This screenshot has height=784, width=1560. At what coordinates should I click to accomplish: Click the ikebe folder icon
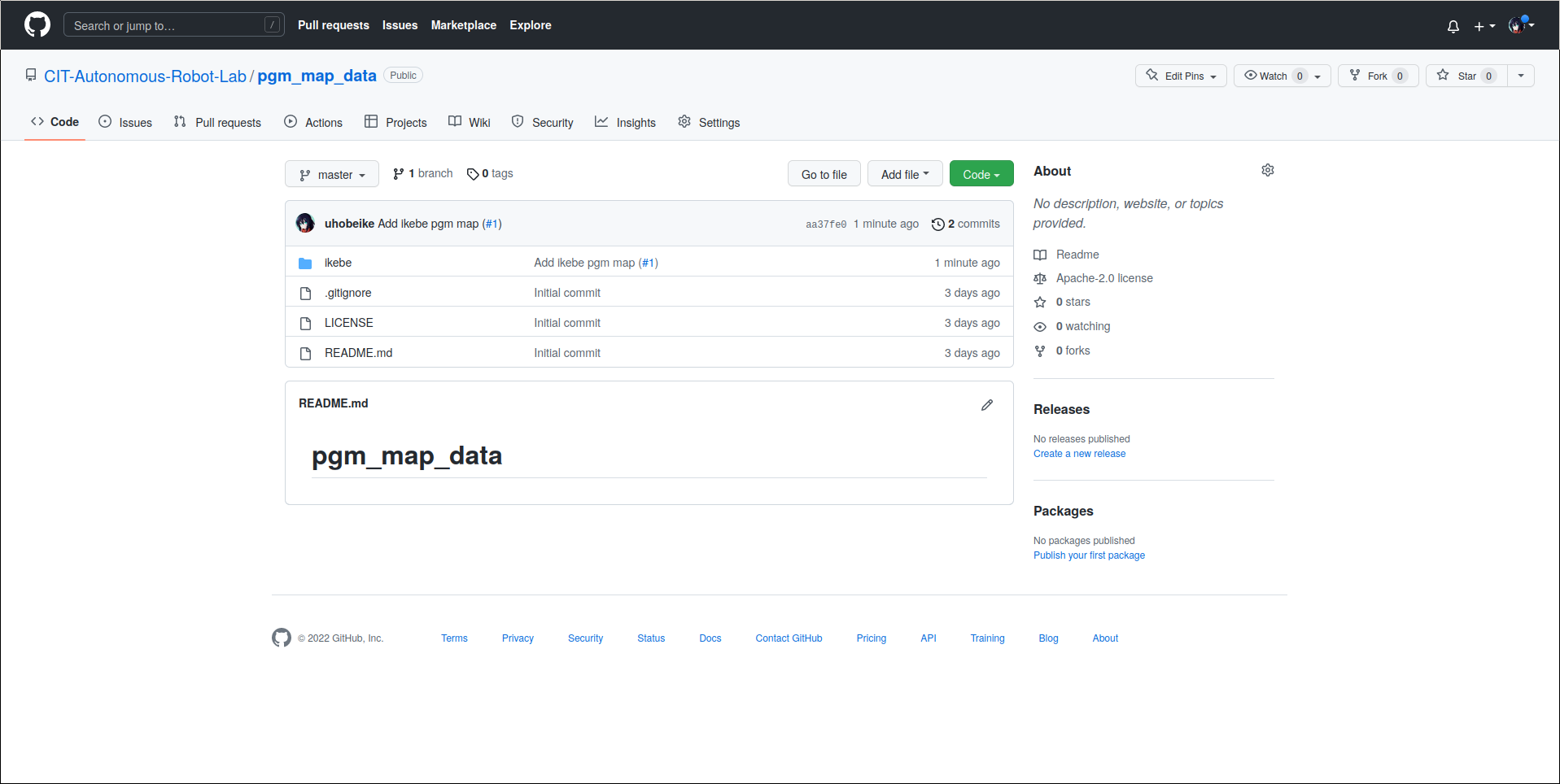click(305, 263)
